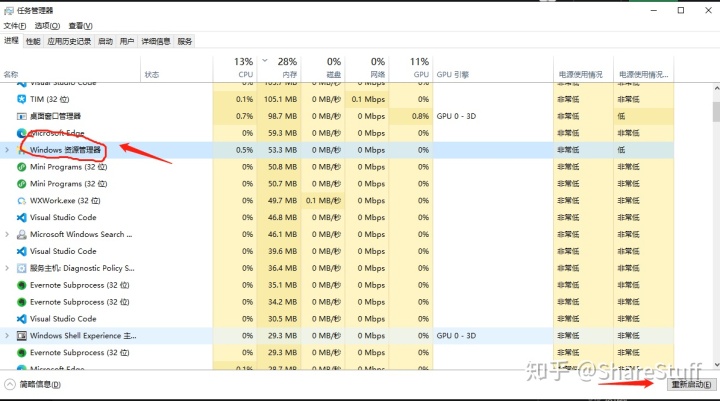Switch to the 用户 tab
The width and height of the screenshot is (720, 401).
[x=127, y=41]
